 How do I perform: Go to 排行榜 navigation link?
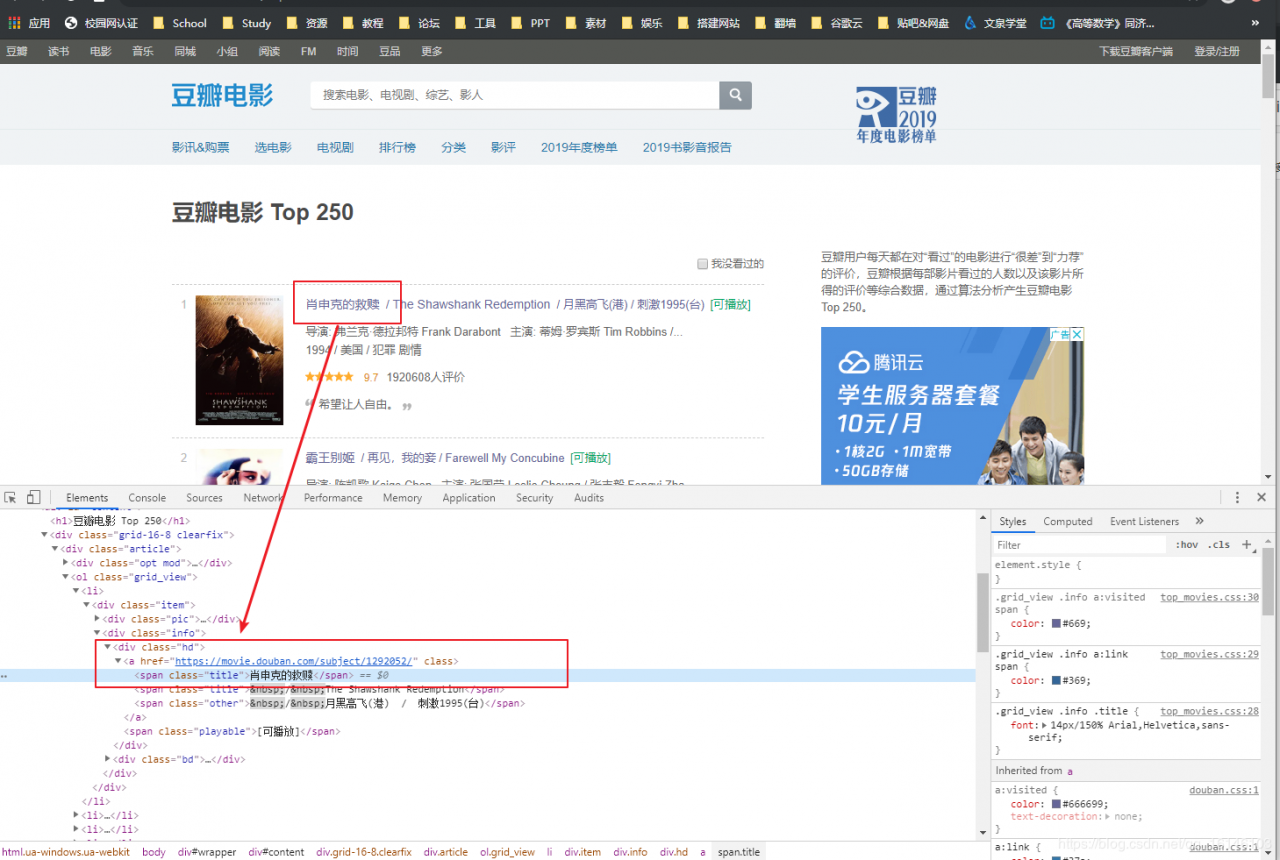coord(397,147)
